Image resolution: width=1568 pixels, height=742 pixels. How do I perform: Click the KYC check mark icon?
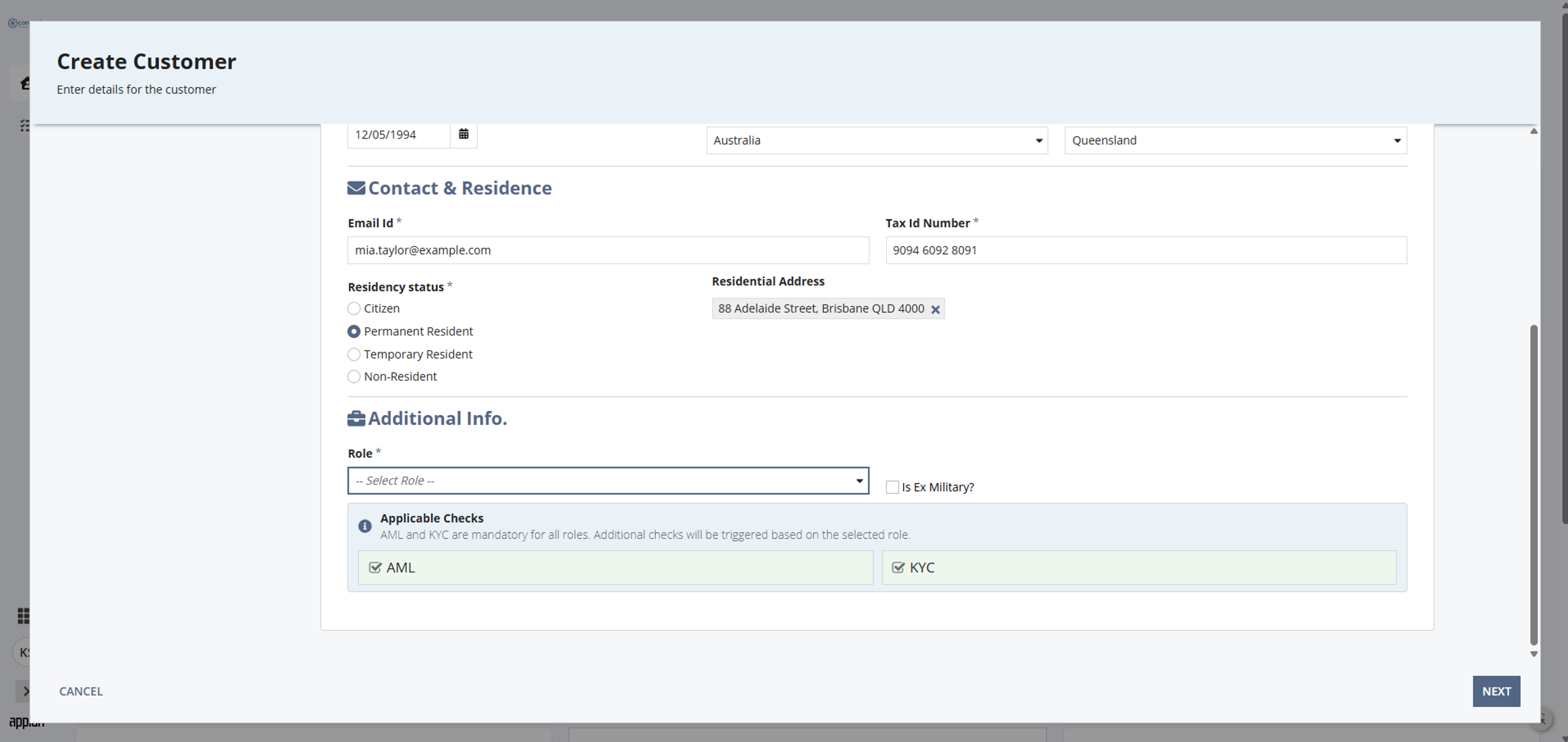(898, 568)
